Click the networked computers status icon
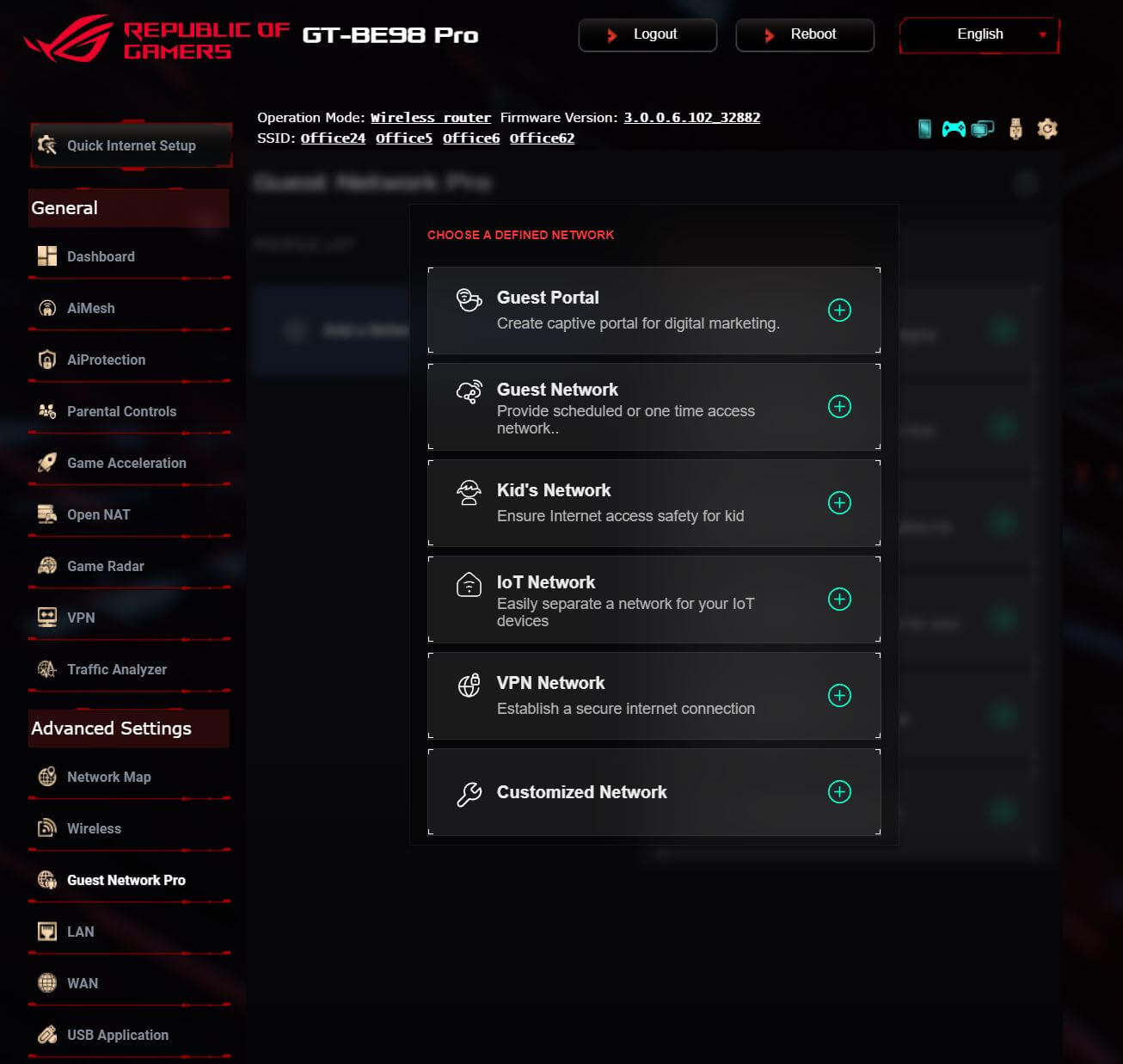This screenshot has width=1123, height=1064. point(983,129)
